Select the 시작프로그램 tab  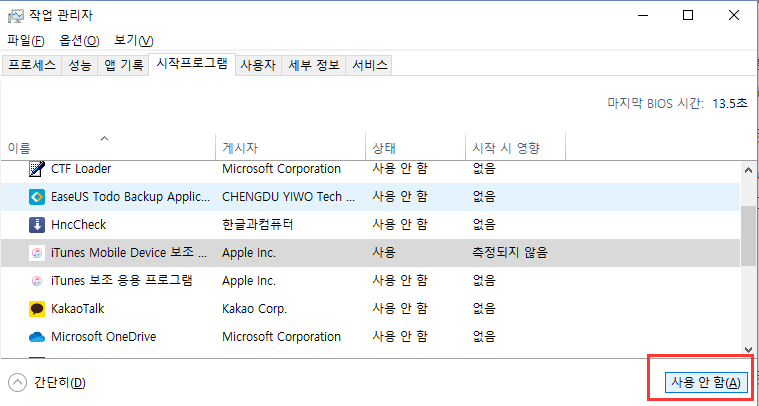coord(192,64)
